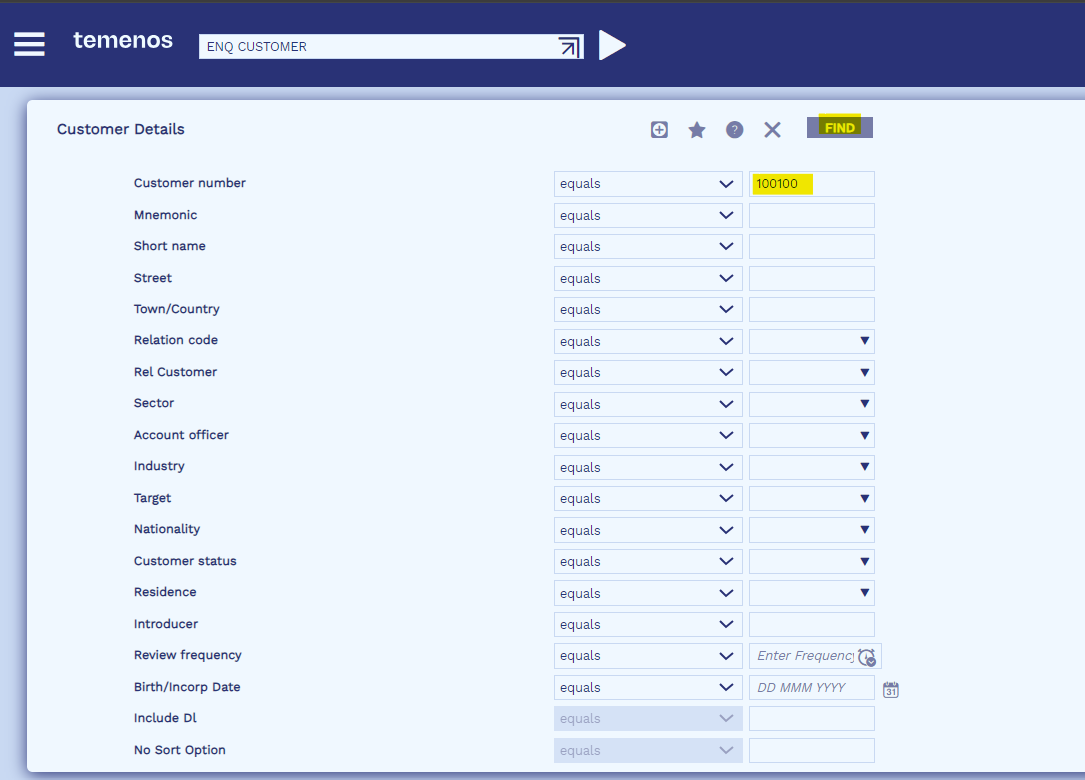Click the expand icon in command box

click(569, 46)
